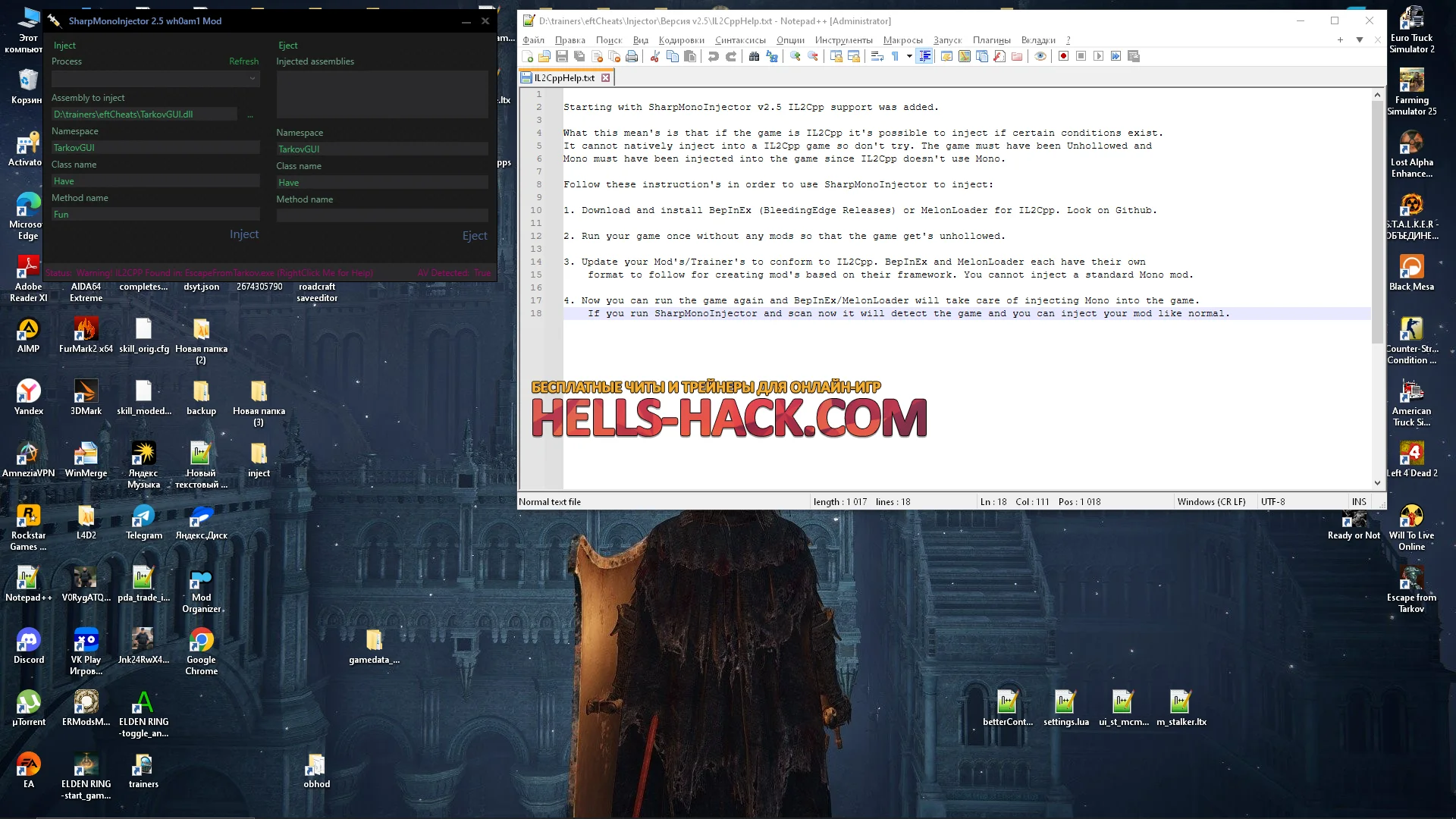Screen dimensions: 1456x819
Task: Click the Notepad++ vertical scrollbar down arrow
Action: click(x=1377, y=482)
